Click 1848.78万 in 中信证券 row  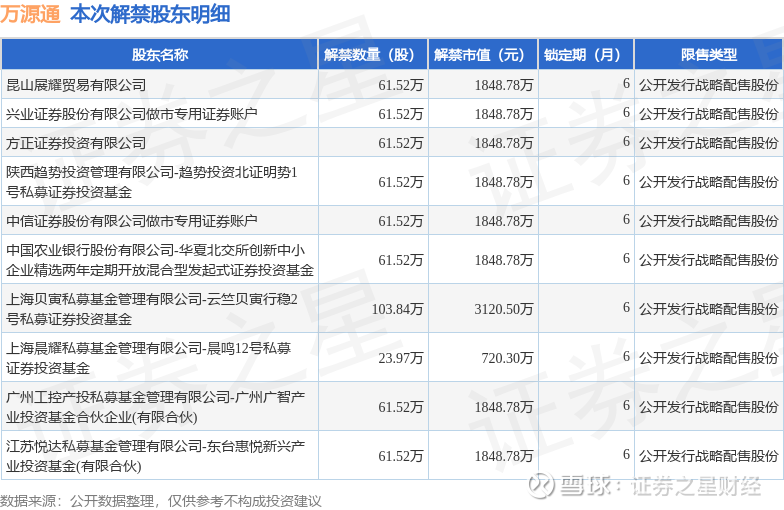[x=504, y=221]
